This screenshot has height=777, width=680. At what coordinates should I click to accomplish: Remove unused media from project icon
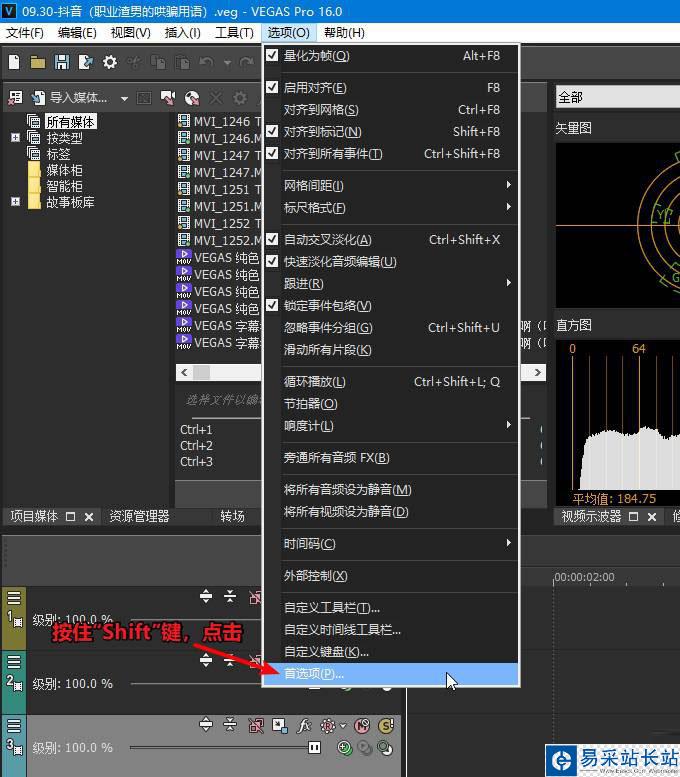pyautogui.click(x=15, y=98)
